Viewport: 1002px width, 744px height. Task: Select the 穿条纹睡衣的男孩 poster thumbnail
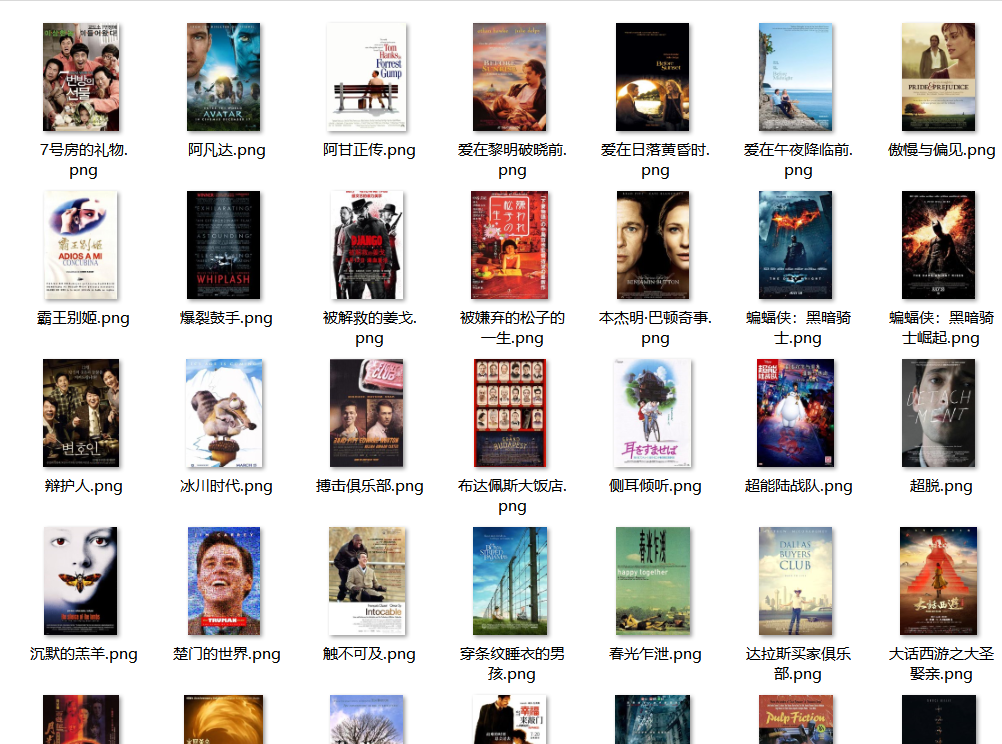[510, 581]
